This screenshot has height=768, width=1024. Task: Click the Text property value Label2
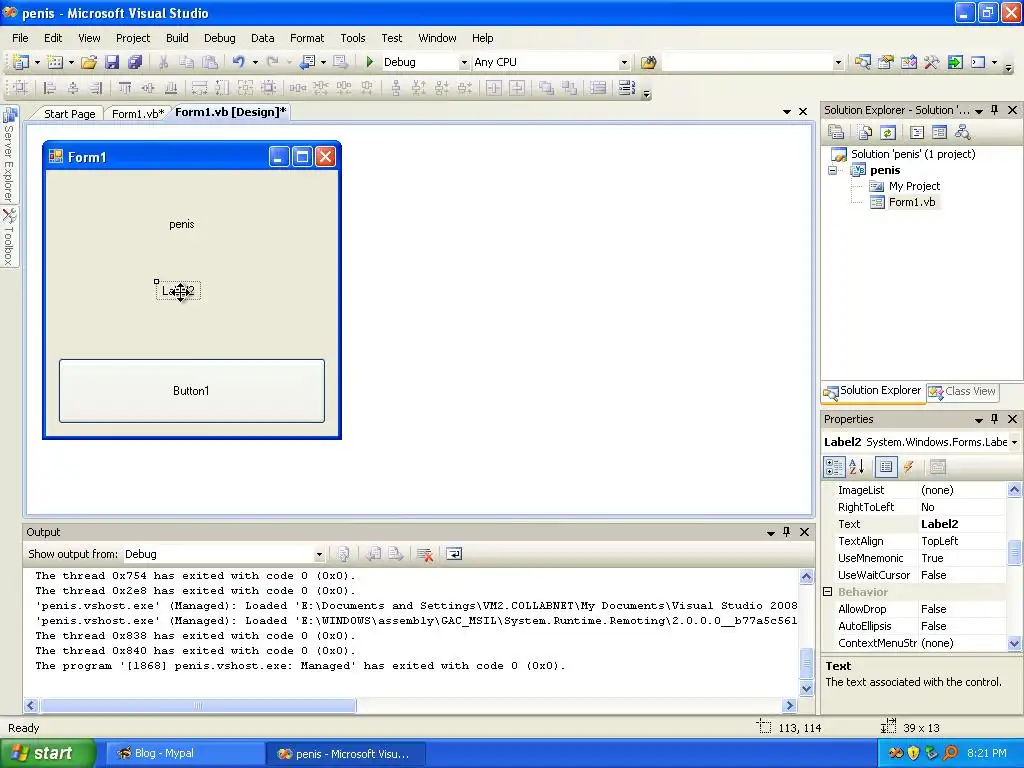[x=961, y=524]
